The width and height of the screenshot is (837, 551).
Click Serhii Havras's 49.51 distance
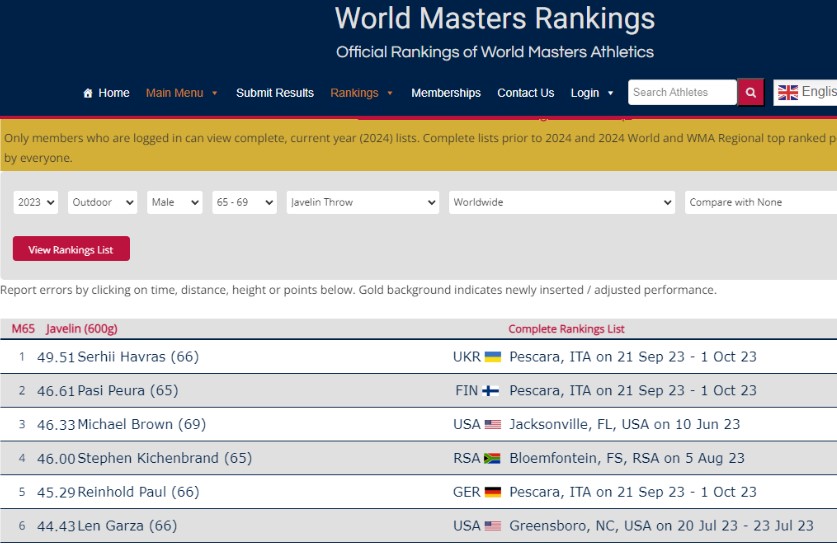pos(56,357)
